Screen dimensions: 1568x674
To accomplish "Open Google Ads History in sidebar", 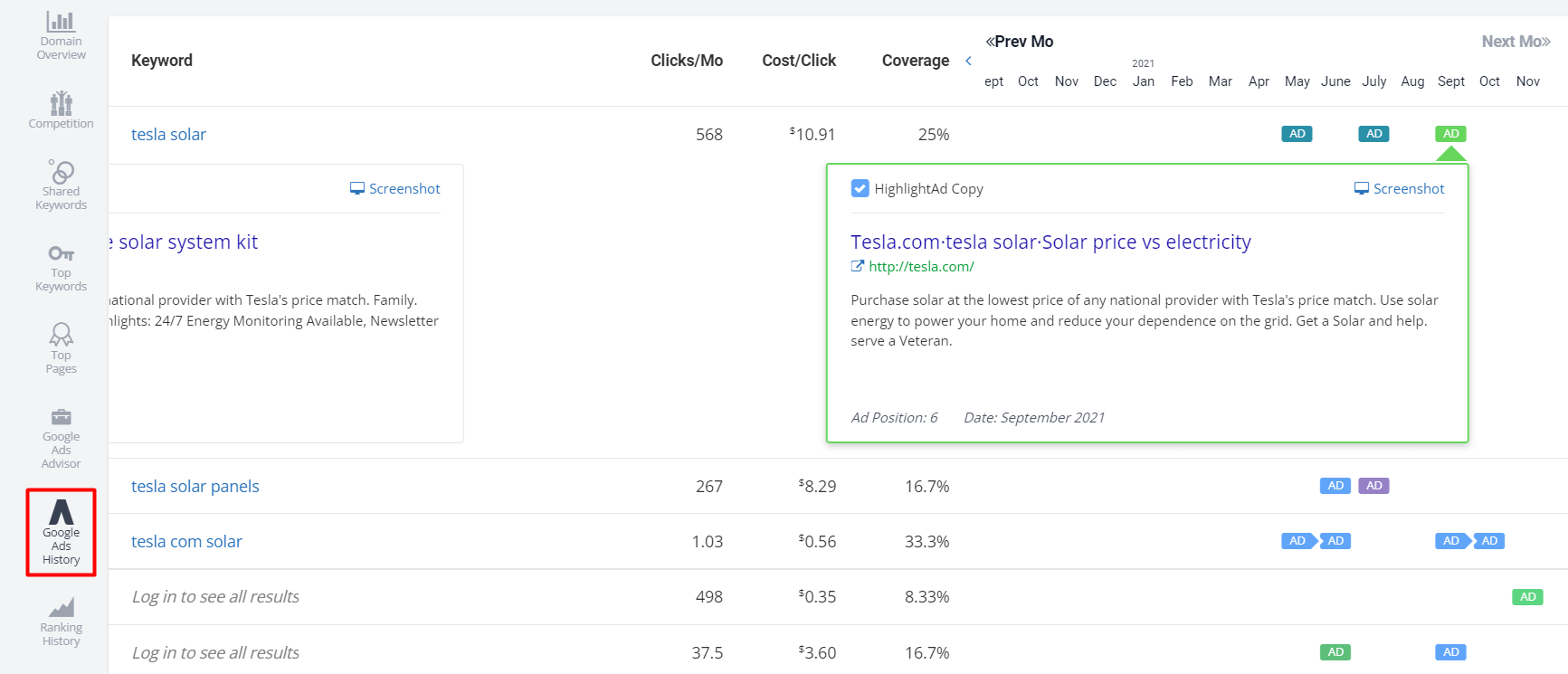I will (61, 533).
